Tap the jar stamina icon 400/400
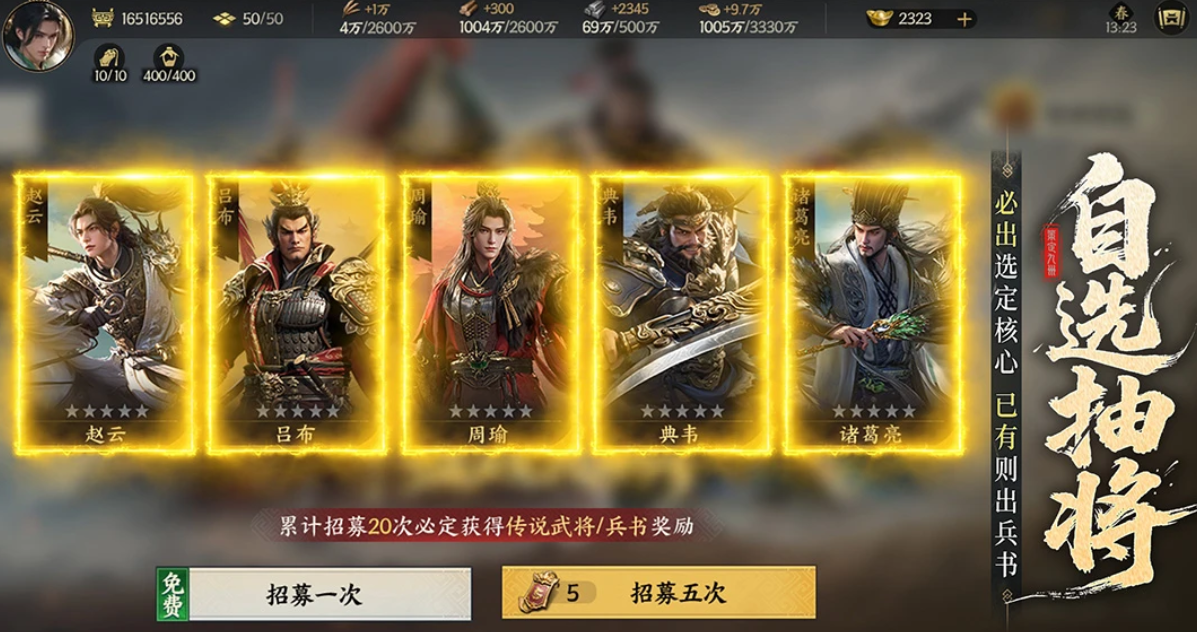Image resolution: width=1197 pixels, height=632 pixels. (168, 57)
